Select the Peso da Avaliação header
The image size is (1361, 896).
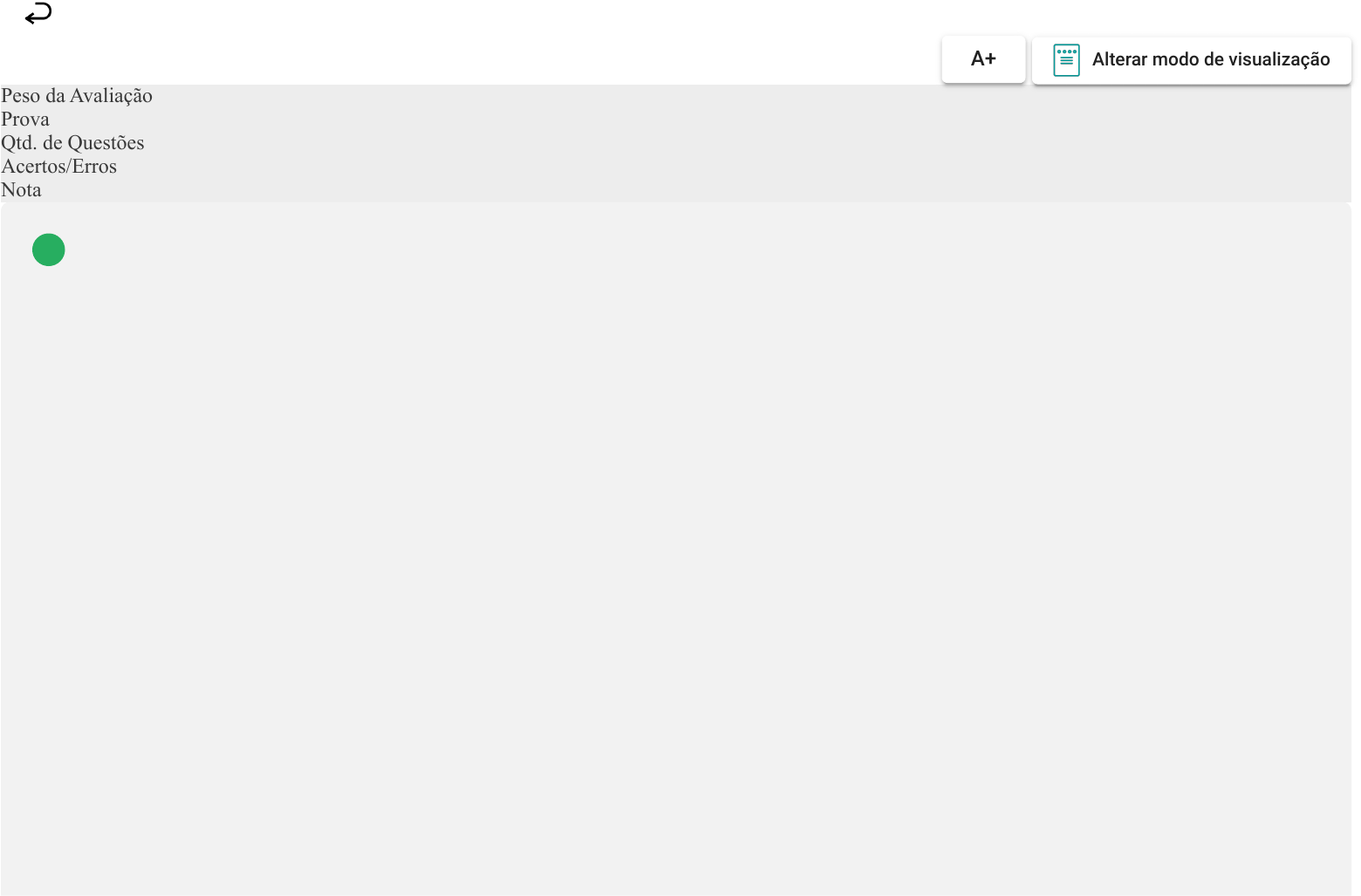tap(77, 96)
